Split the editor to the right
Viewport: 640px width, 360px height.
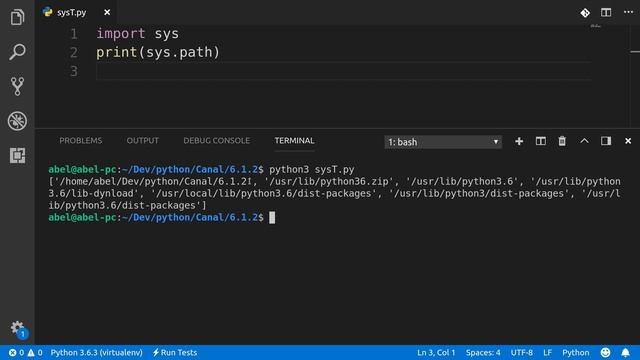[606, 12]
